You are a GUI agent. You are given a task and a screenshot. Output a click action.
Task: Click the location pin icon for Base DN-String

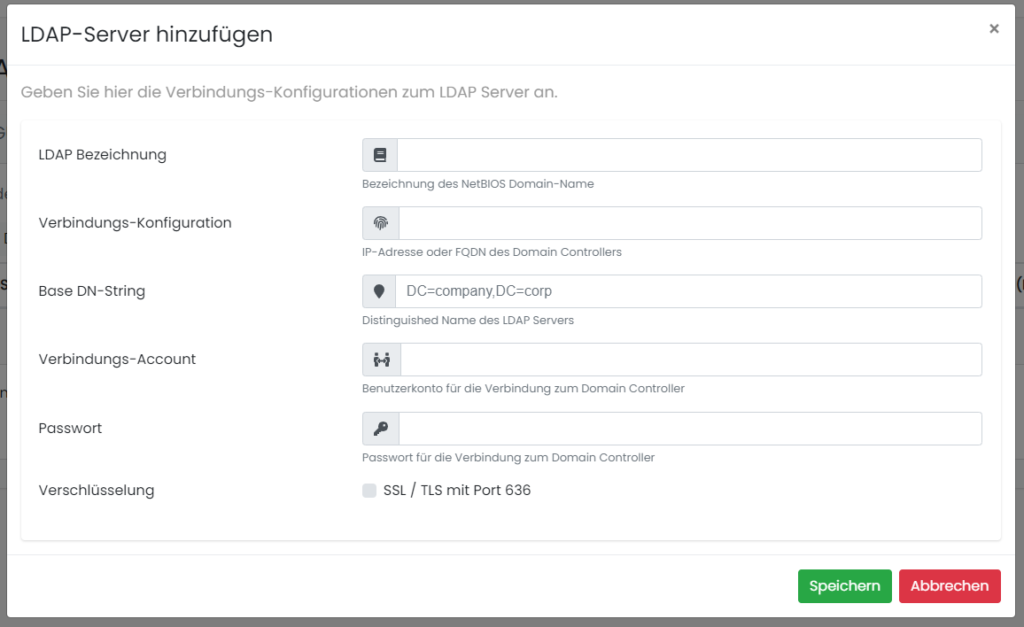pos(379,291)
